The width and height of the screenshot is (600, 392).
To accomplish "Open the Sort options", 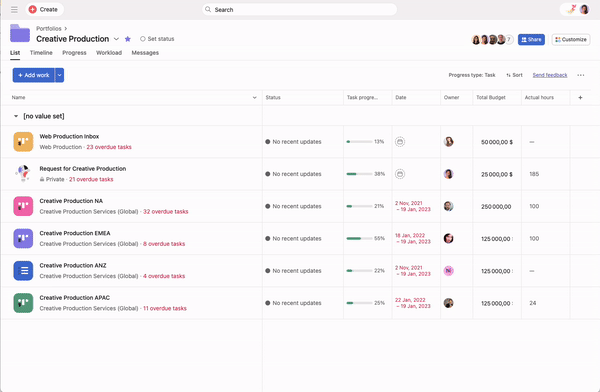I will [514, 75].
